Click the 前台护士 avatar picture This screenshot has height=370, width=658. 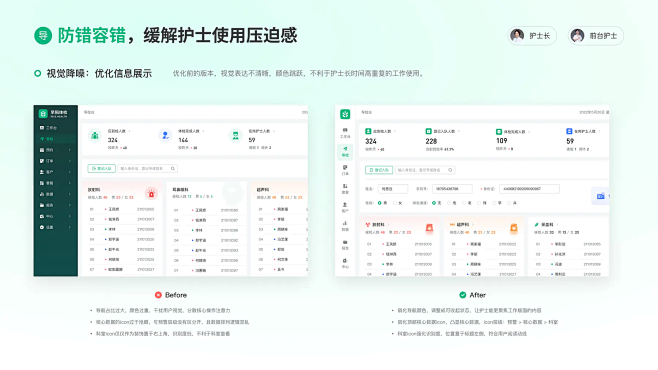577,36
